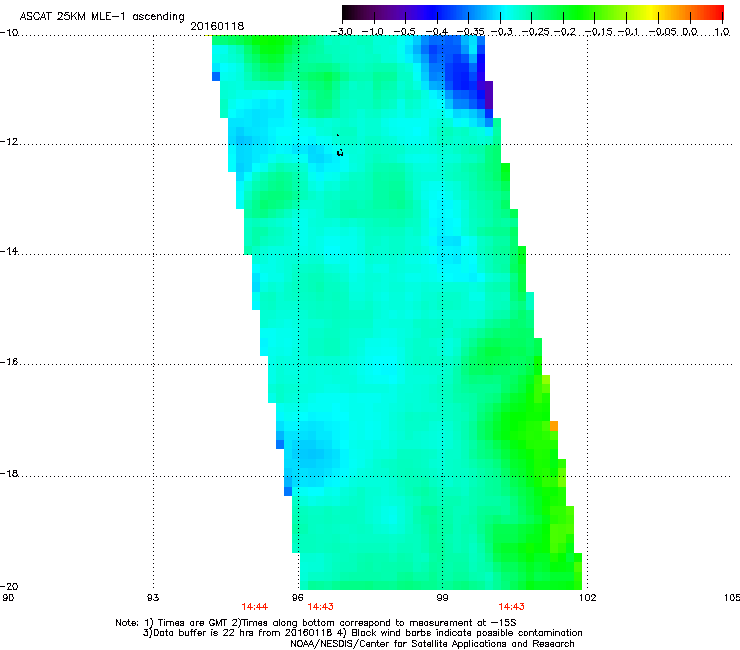
Task: Click the '-16' latitude axis label
Action: 9,362
